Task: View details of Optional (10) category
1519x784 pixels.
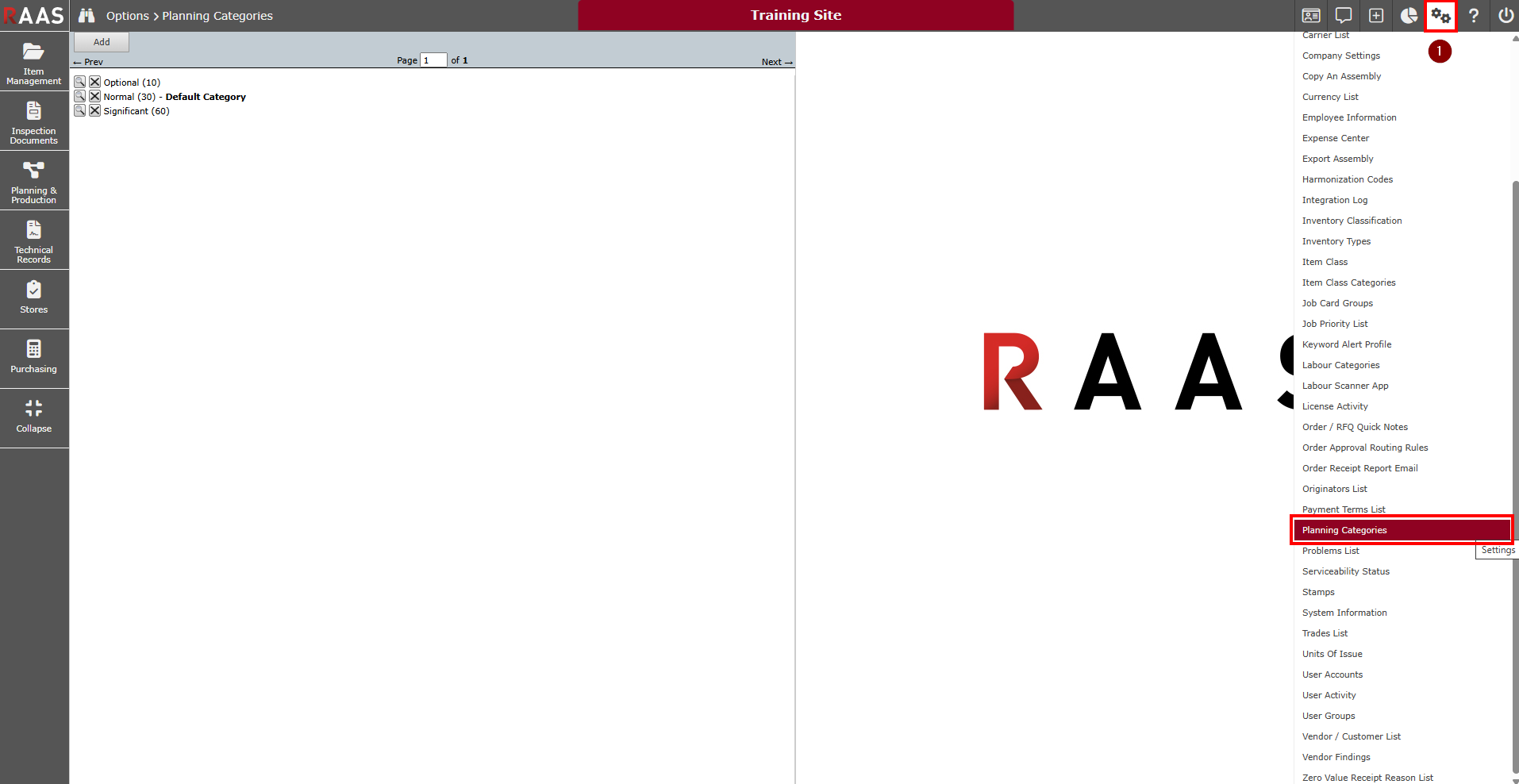Action: point(80,83)
